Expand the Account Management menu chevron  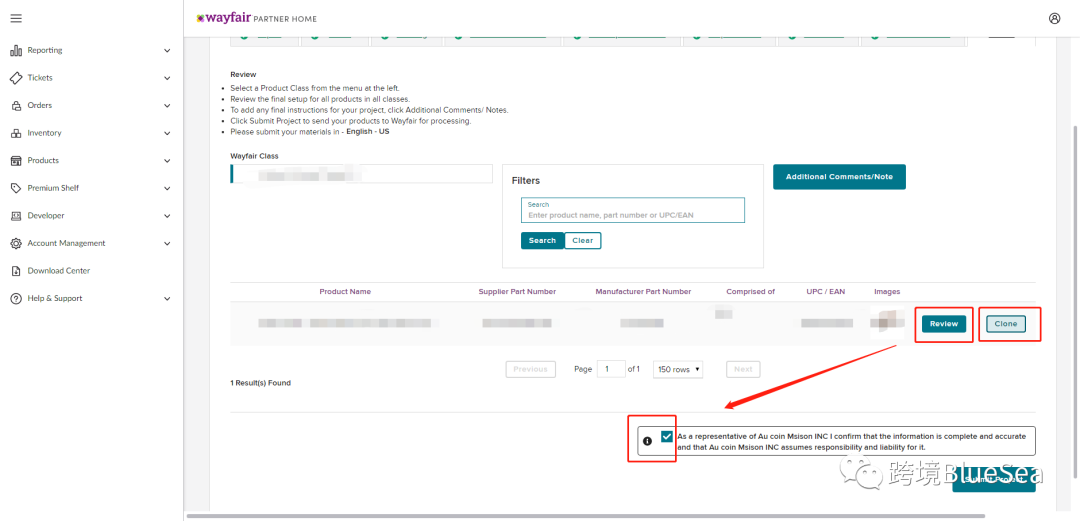point(167,243)
